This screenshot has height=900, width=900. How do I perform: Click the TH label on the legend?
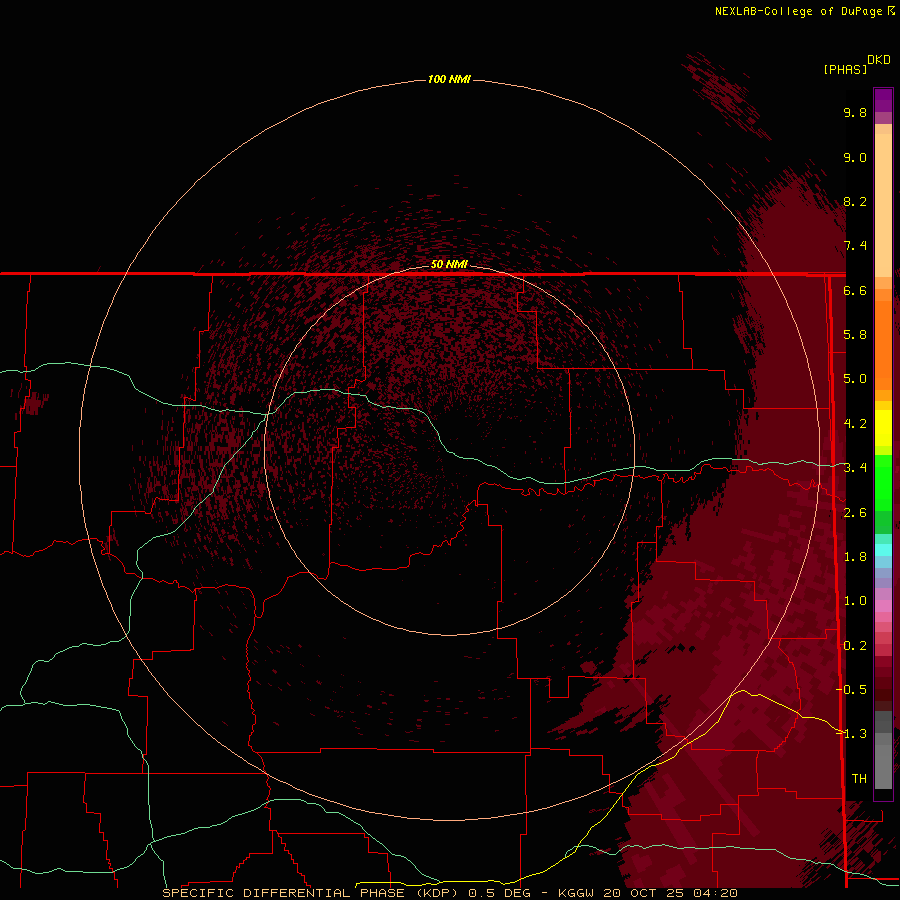(x=859, y=779)
